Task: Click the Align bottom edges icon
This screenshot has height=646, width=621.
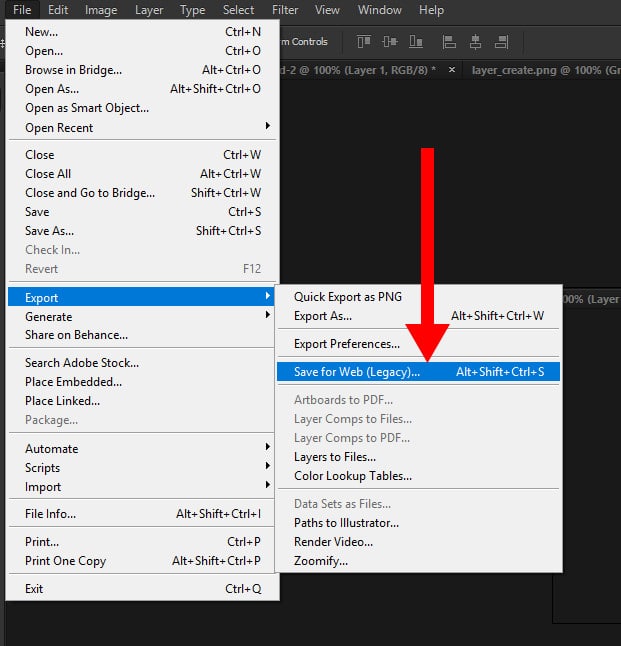Action: pos(416,42)
